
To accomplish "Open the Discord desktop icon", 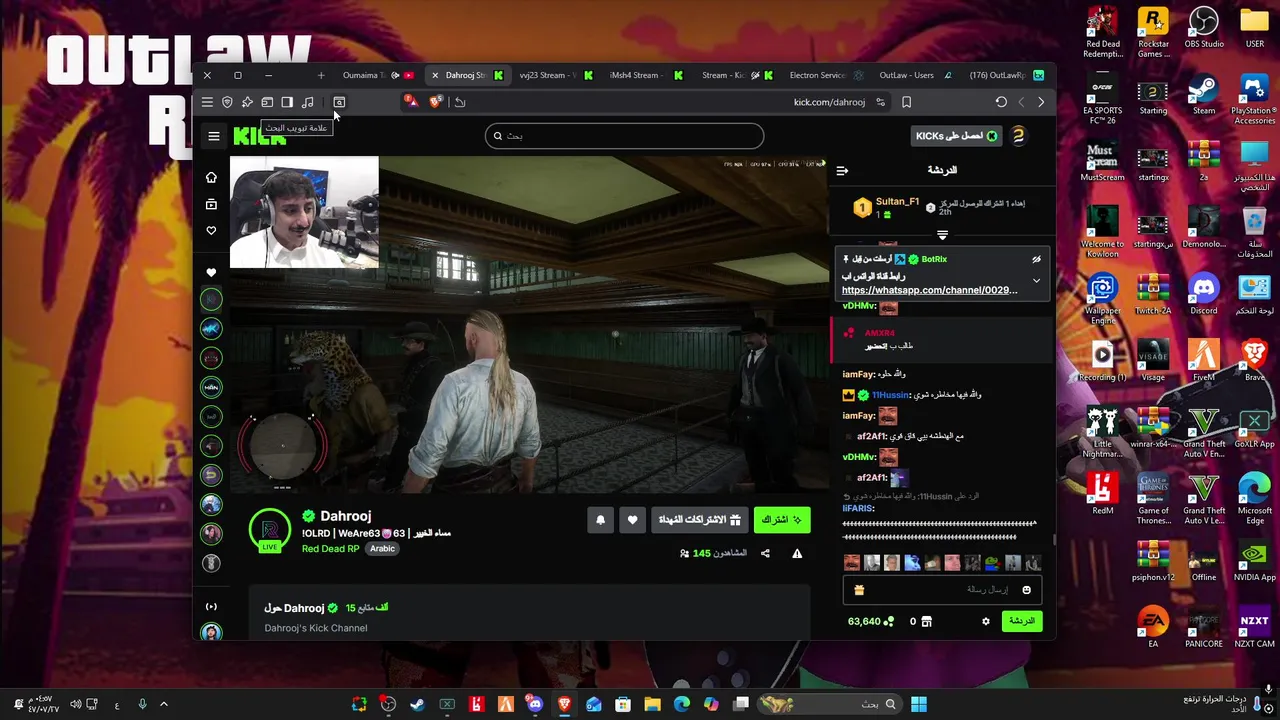I will (1204, 295).
